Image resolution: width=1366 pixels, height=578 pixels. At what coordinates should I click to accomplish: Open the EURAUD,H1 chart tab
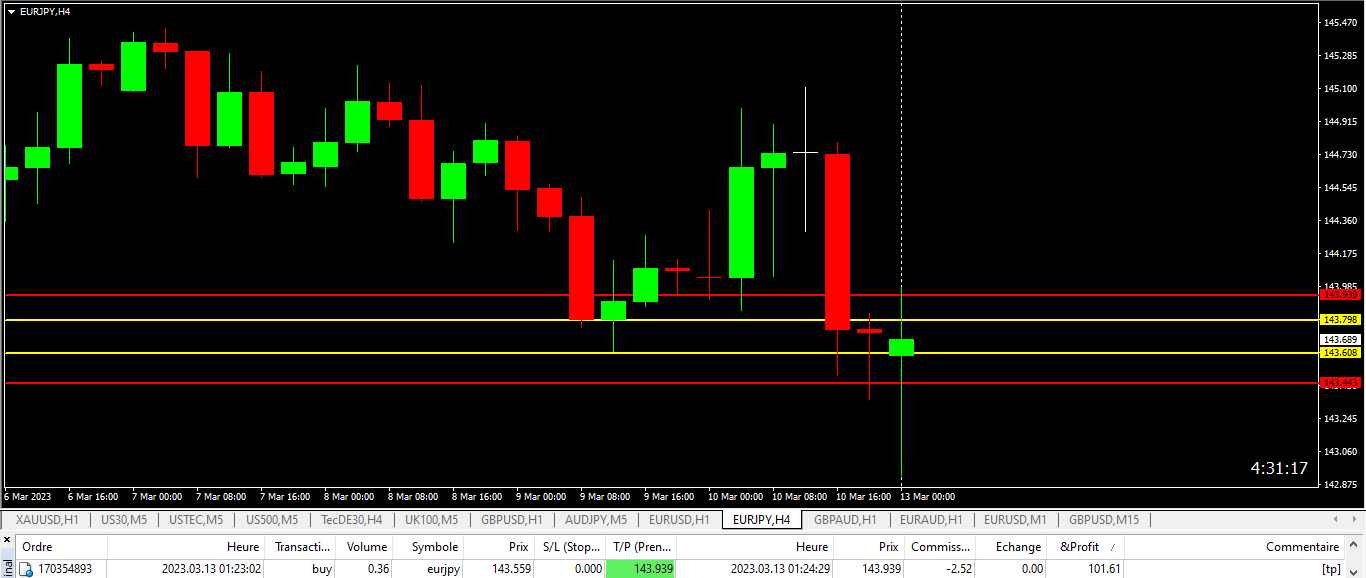(930, 520)
